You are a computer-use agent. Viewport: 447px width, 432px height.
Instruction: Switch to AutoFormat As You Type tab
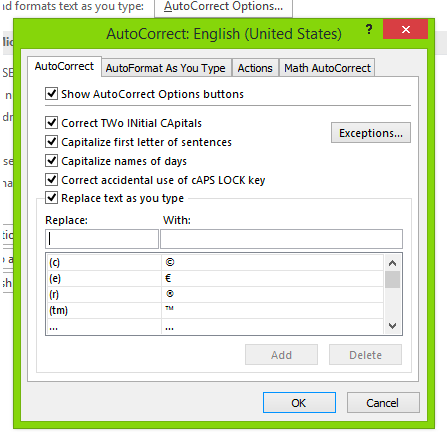166,68
